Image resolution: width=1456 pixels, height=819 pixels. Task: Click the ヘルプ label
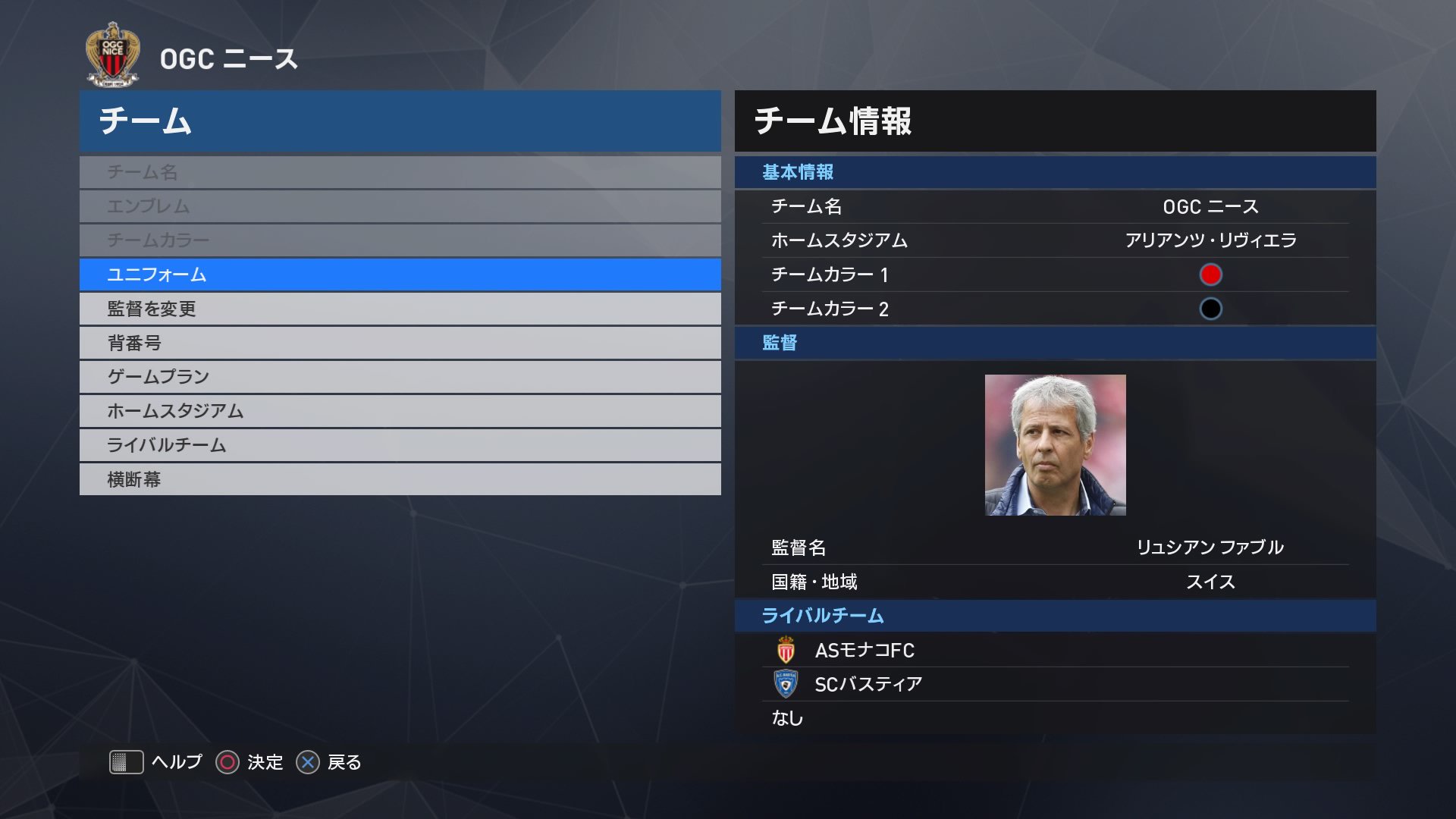click(x=177, y=762)
